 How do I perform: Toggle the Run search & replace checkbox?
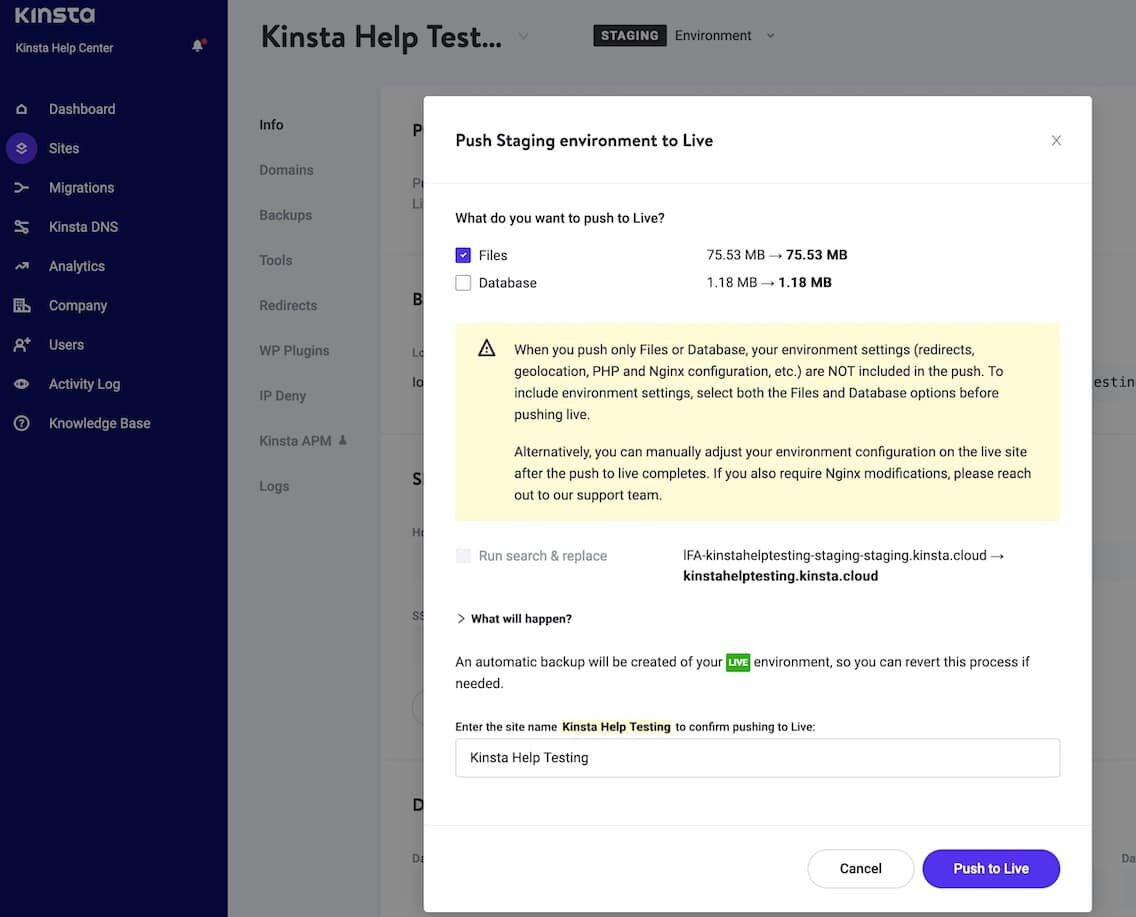pos(463,556)
